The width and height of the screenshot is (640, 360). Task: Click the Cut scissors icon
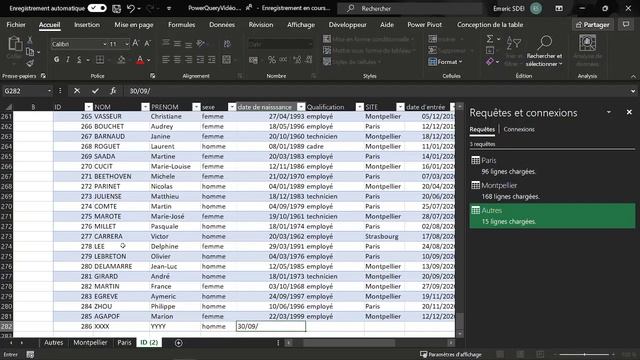30,40
